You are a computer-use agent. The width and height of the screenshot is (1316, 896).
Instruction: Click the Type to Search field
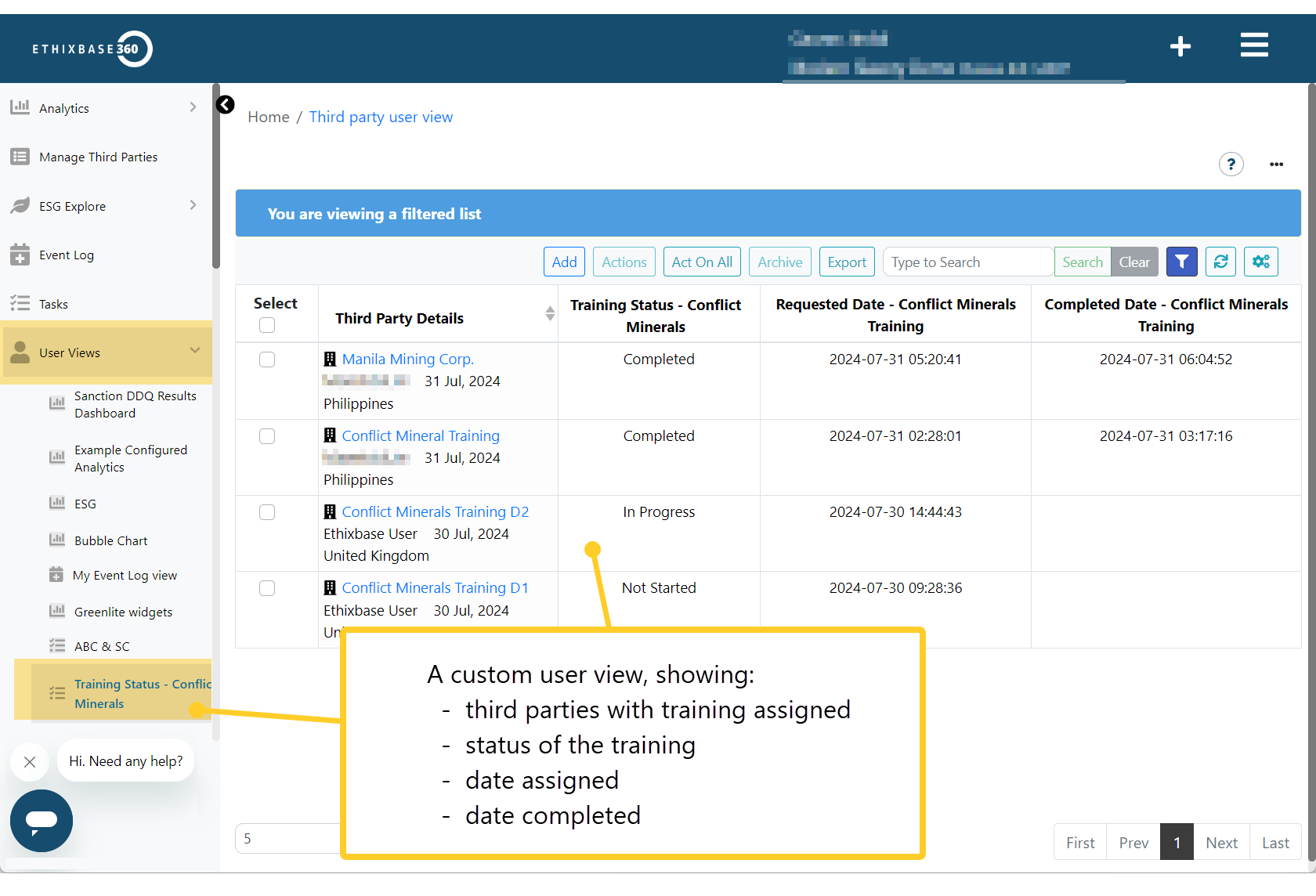pos(967,262)
